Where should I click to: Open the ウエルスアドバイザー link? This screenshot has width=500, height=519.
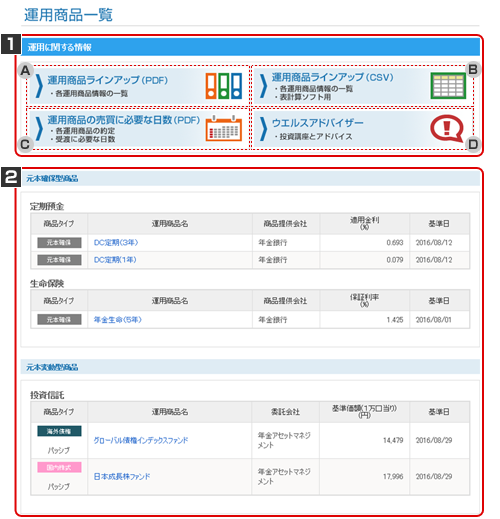pos(317,123)
